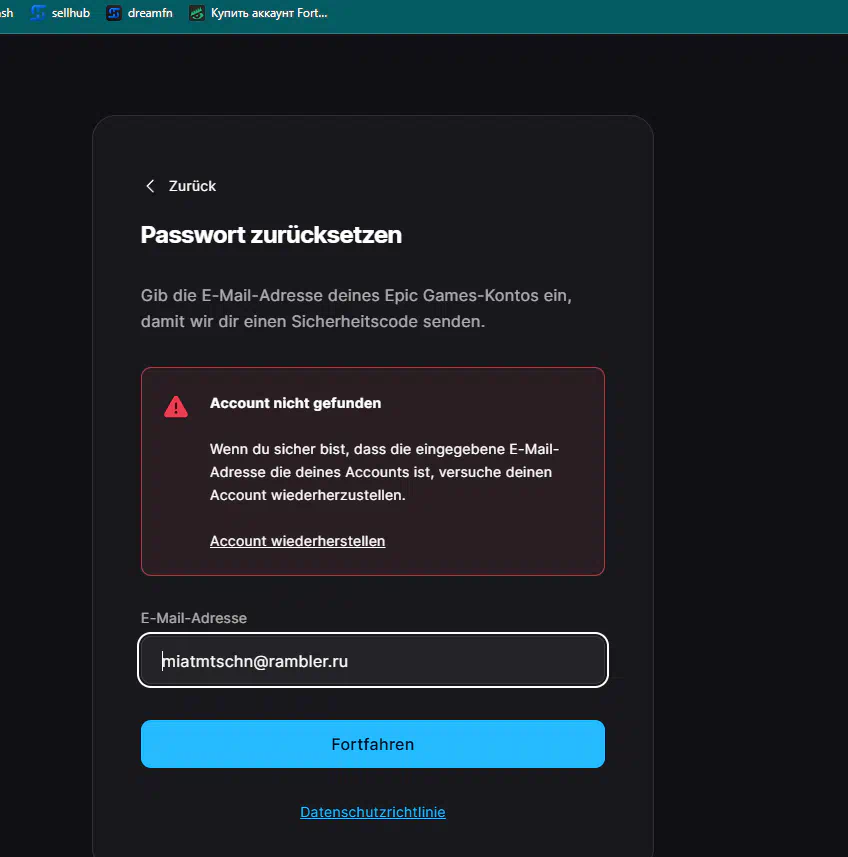Image resolution: width=848 pixels, height=857 pixels.
Task: Open the Купить аккаунт Fort... bookmark text
Action: tap(269, 13)
